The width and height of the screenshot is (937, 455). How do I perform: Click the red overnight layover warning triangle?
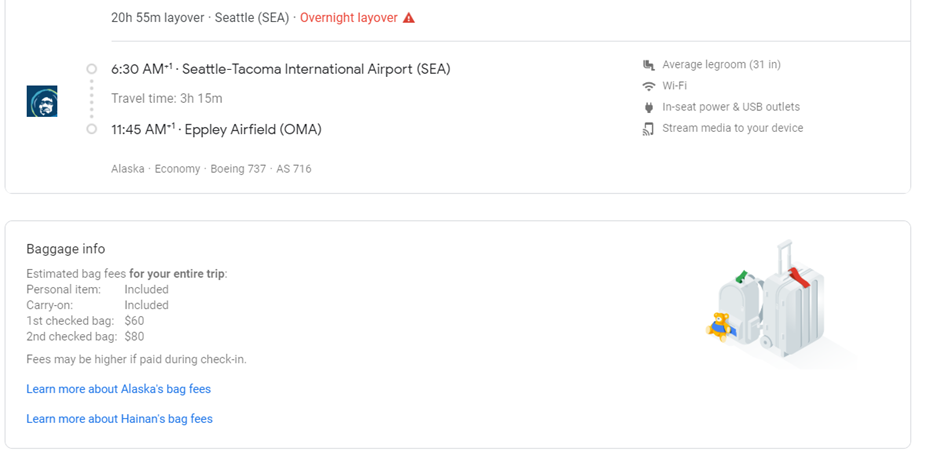coord(409,18)
